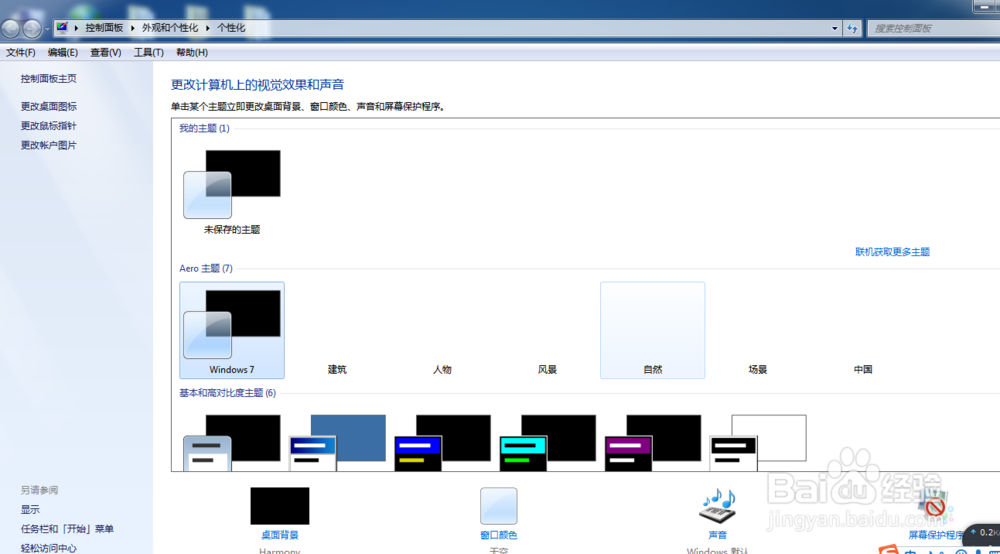Click the 基本和高对比度主题 (6) group header
This screenshot has height=554, width=1000.
pyautogui.click(x=227, y=393)
